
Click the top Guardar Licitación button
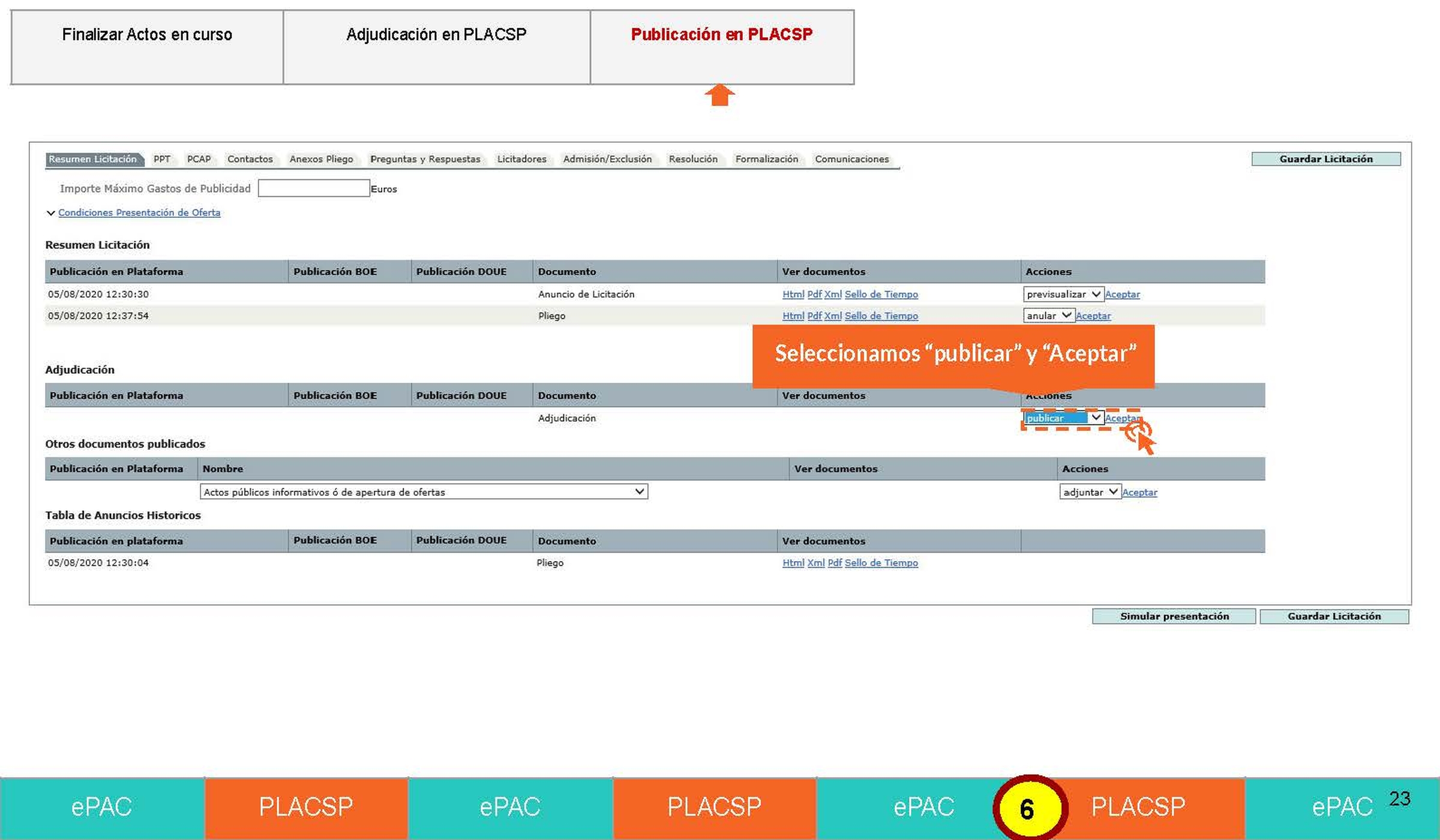coord(1326,159)
